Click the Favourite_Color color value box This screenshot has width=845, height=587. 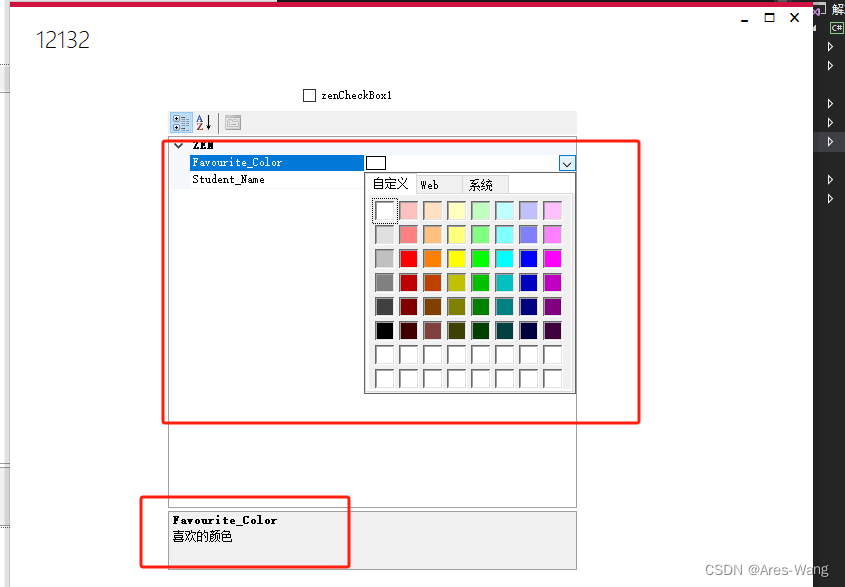376,162
